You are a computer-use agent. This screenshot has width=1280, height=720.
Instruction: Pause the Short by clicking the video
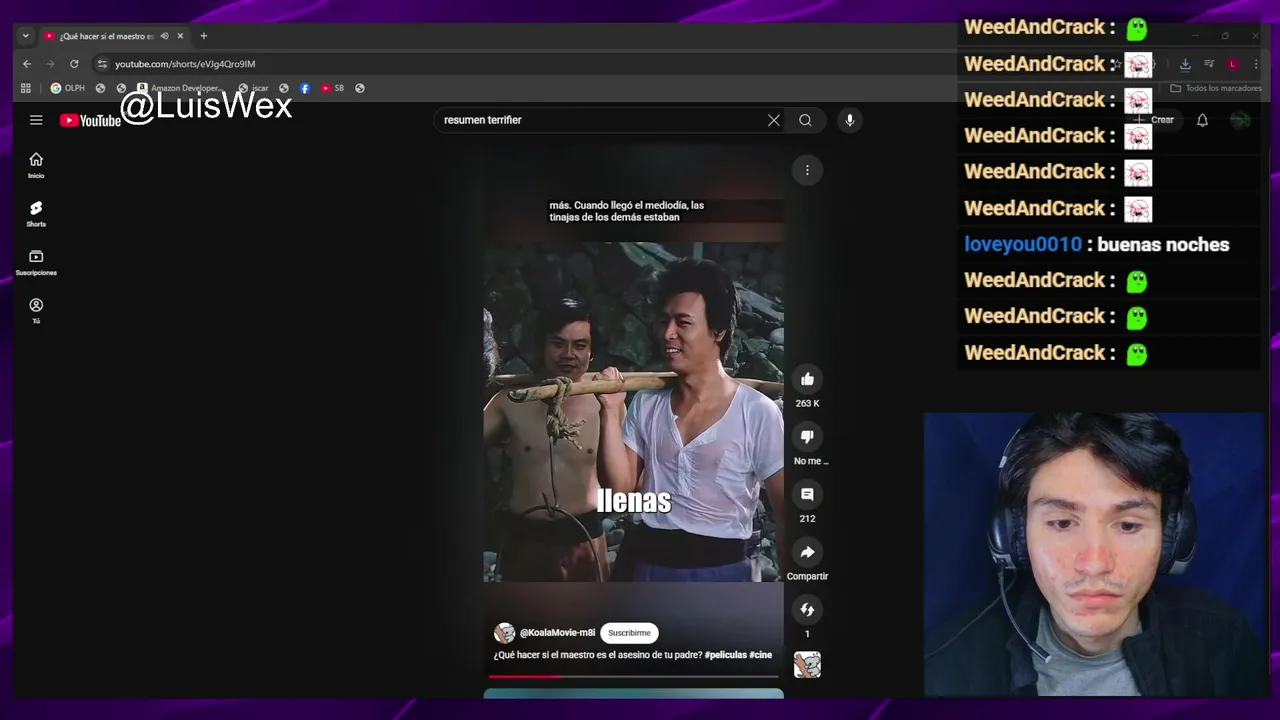(x=633, y=410)
